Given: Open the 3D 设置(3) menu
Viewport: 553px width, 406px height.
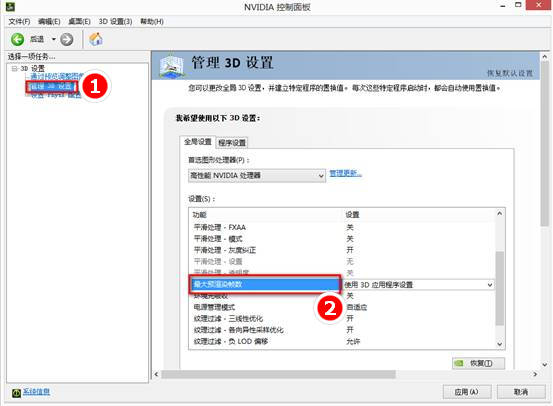Looking at the screenshot, I should pos(115,22).
